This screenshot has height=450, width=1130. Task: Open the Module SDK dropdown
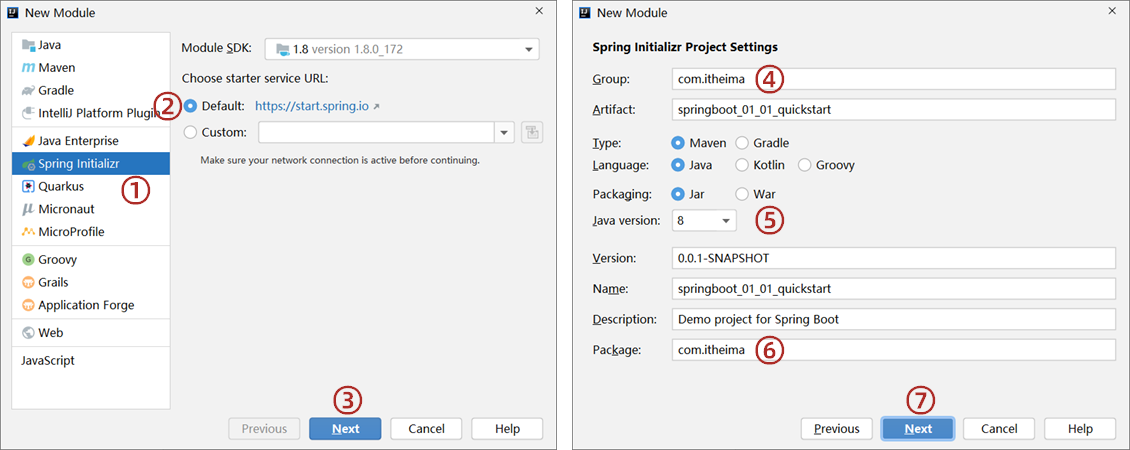coord(529,49)
